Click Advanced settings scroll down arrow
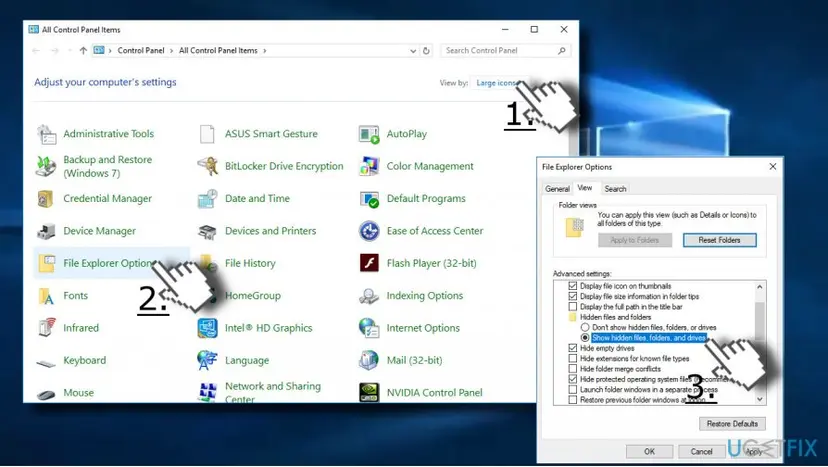This screenshot has height=467, width=828. tap(759, 399)
